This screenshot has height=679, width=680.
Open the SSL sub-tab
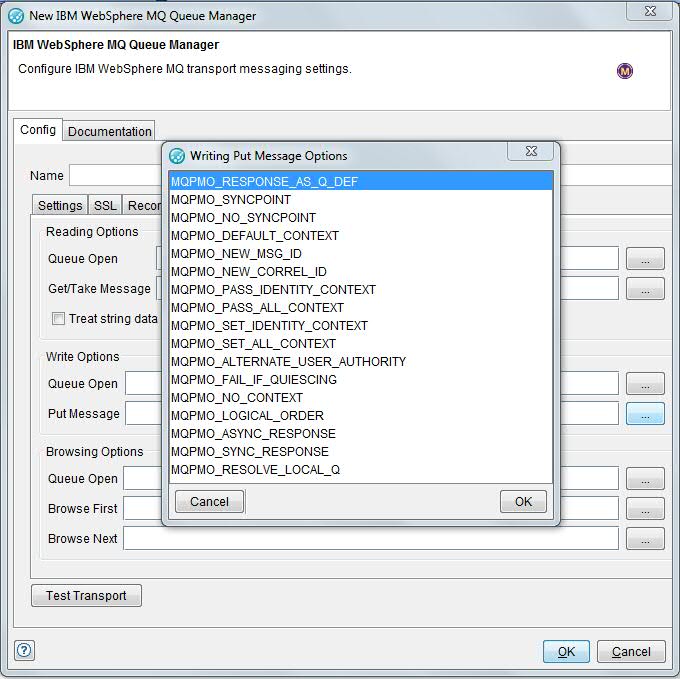pyautogui.click(x=105, y=206)
